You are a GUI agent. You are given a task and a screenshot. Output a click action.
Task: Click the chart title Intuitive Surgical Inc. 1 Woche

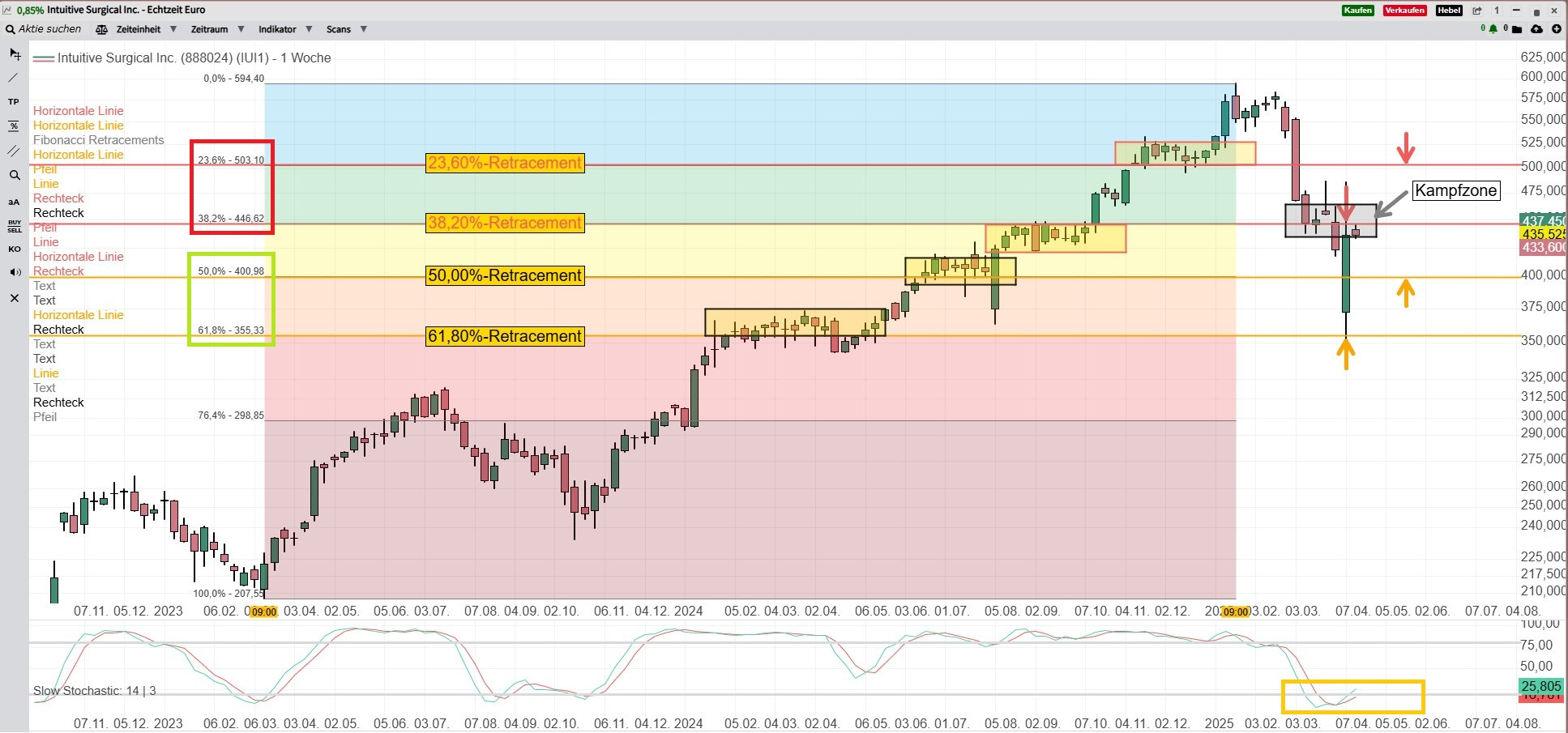[194, 58]
